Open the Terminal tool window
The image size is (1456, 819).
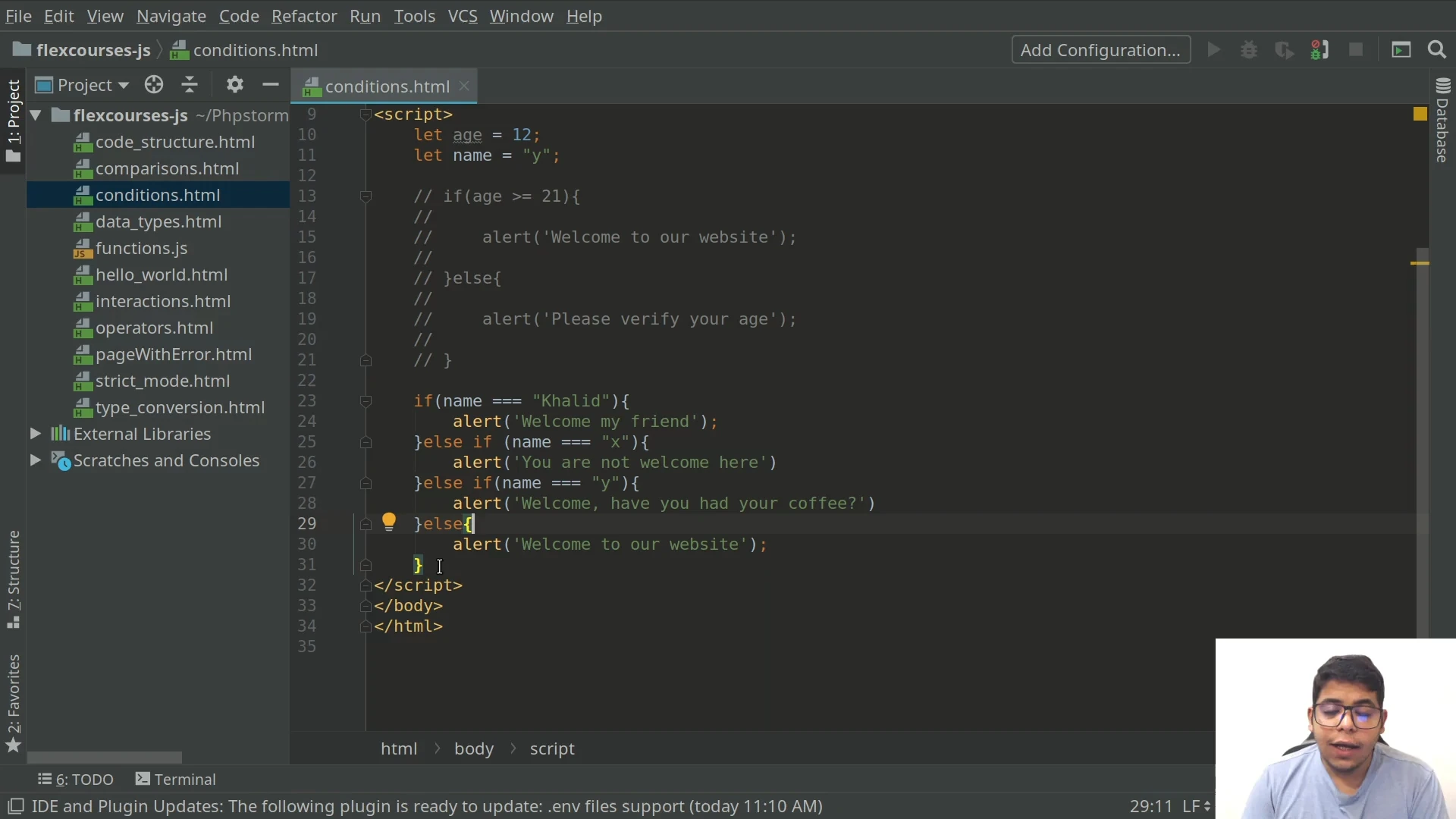click(x=176, y=780)
